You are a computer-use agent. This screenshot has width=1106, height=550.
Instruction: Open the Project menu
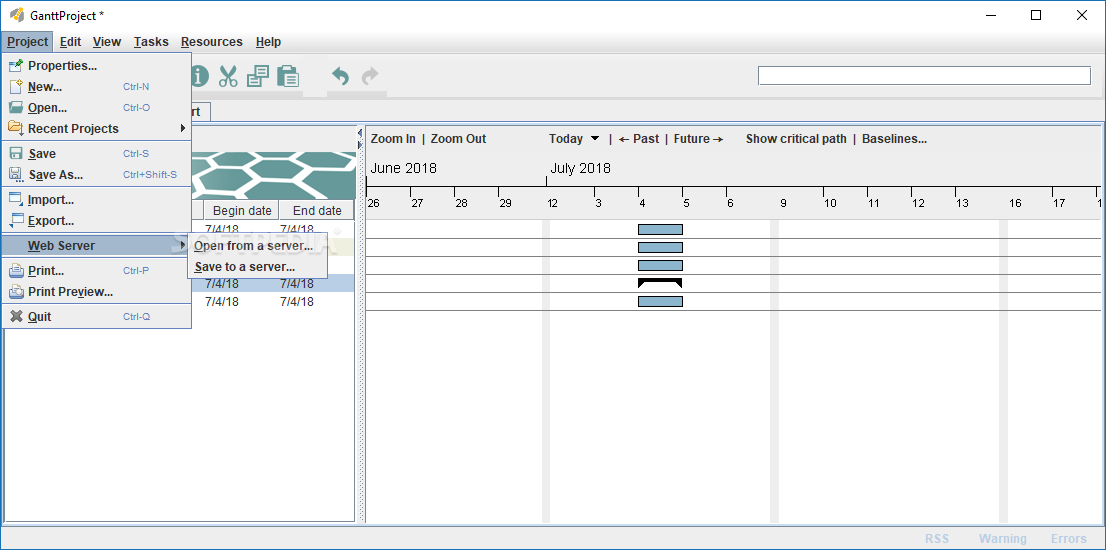[x=28, y=42]
